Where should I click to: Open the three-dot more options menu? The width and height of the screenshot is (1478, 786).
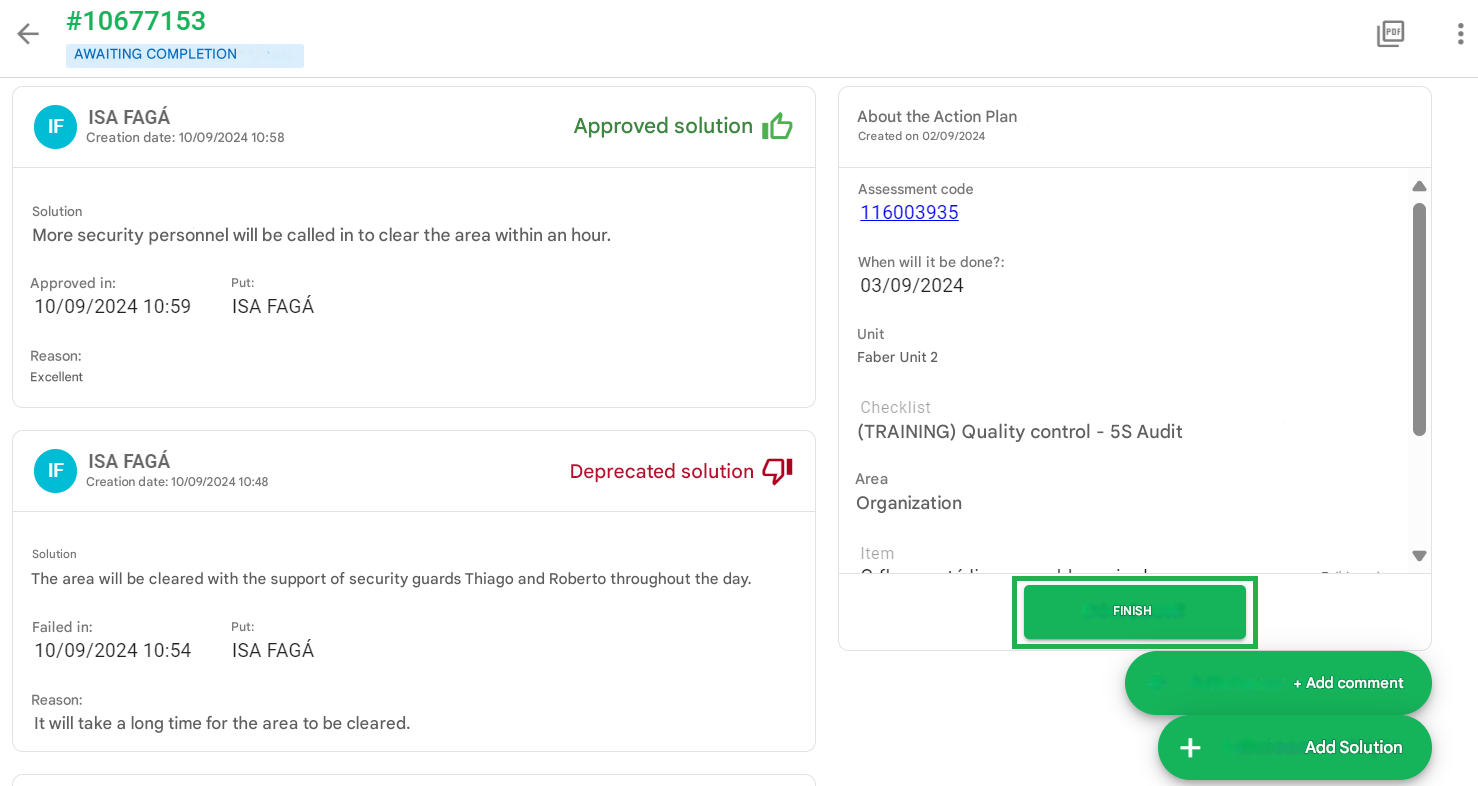click(x=1461, y=34)
